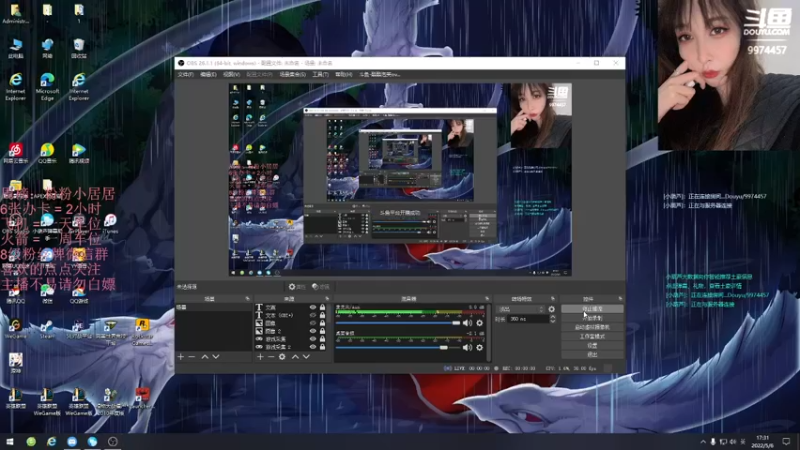Click 退出 exit button in Controls

pyautogui.click(x=592, y=354)
